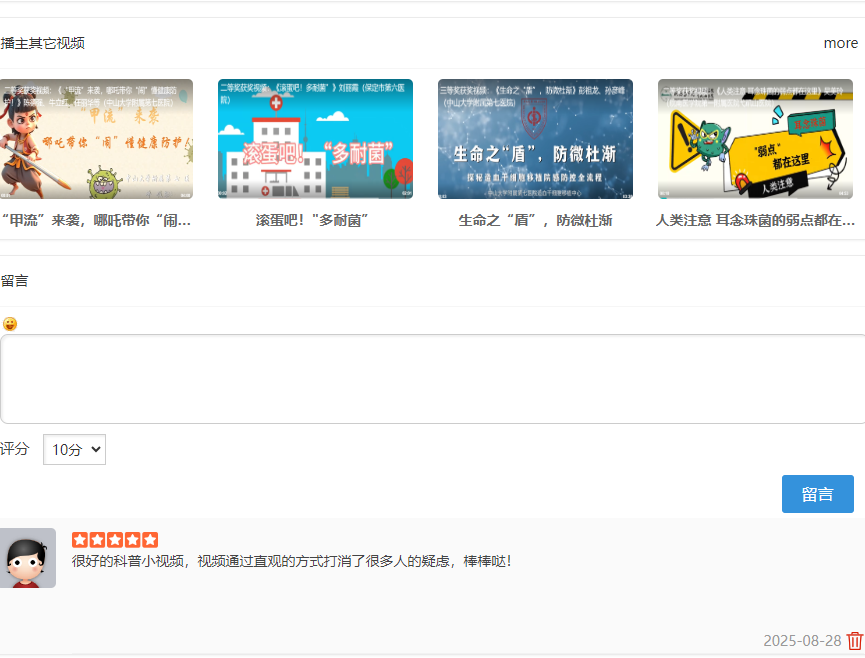Click the title link "滚蛋吧！'多耐菌'"
This screenshot has width=865, height=658.
313,221
